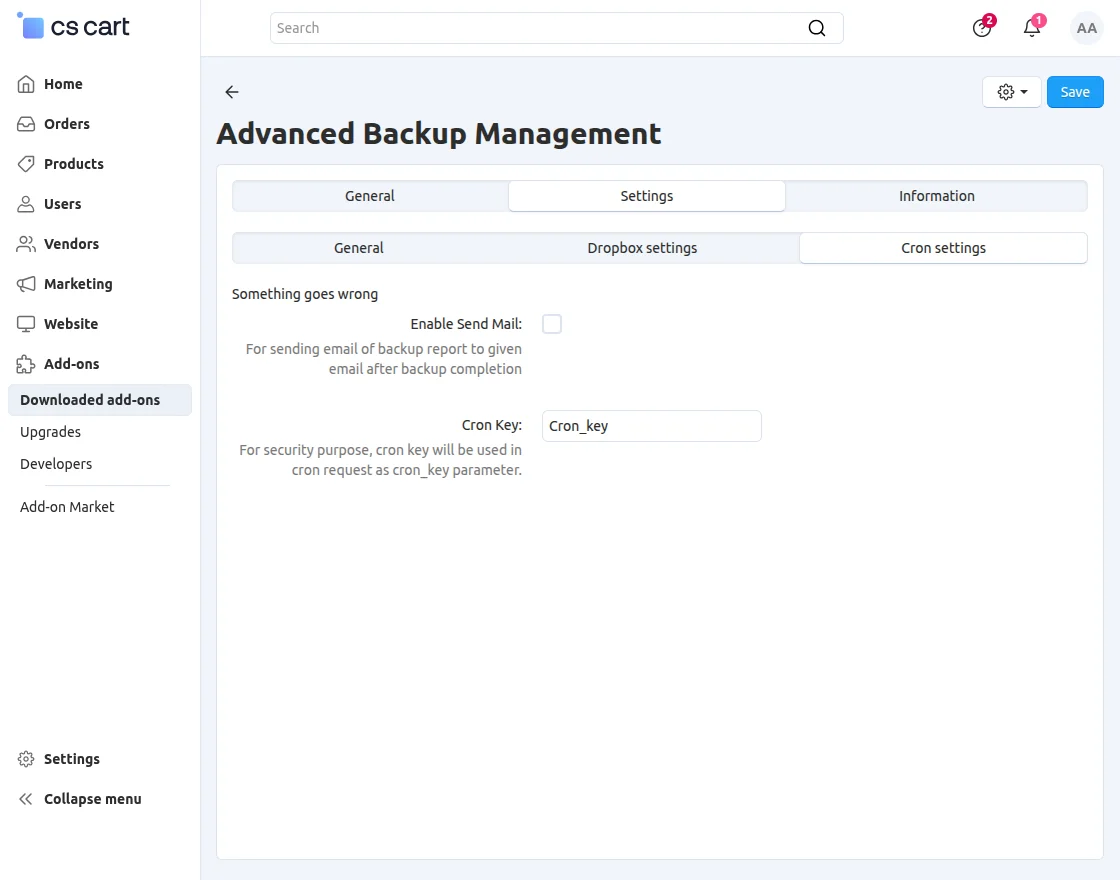Save the add-on settings
The height and width of the screenshot is (880, 1120).
[x=1074, y=91]
